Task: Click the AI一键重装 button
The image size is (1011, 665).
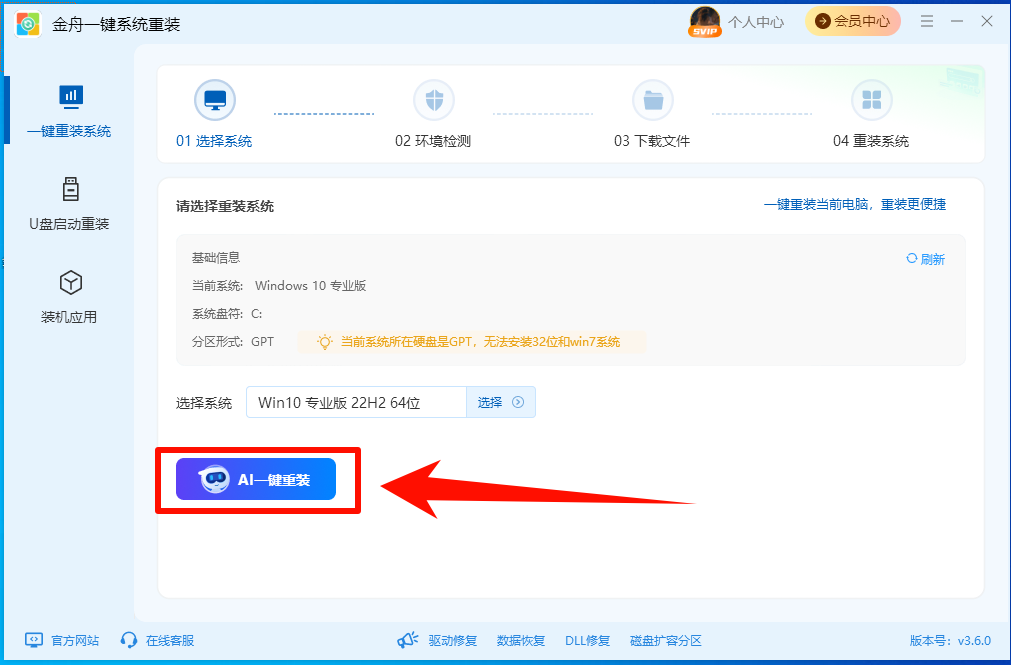Action: click(256, 479)
